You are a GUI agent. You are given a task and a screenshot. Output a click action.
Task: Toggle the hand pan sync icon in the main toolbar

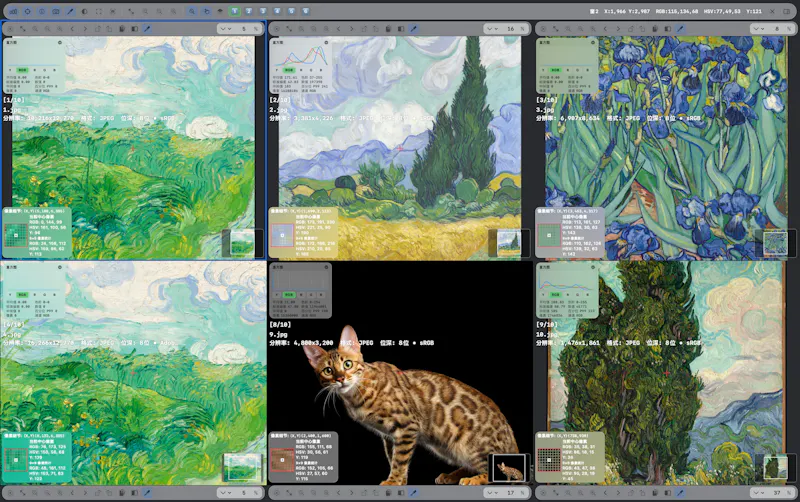(206, 11)
